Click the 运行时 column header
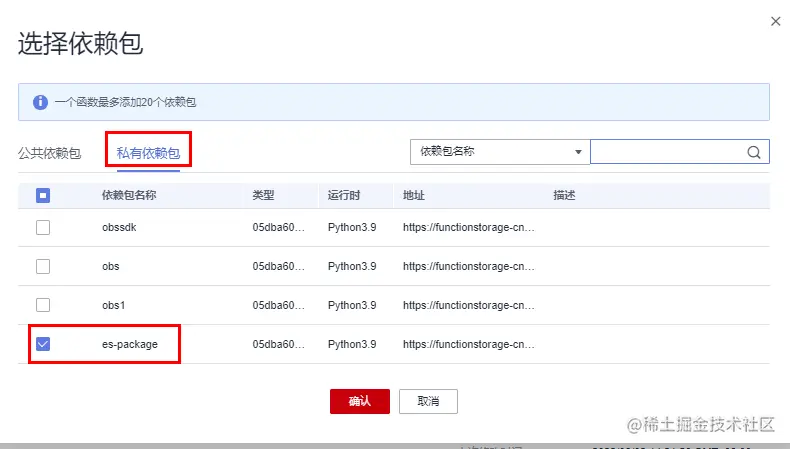This screenshot has width=790, height=449. (344, 196)
